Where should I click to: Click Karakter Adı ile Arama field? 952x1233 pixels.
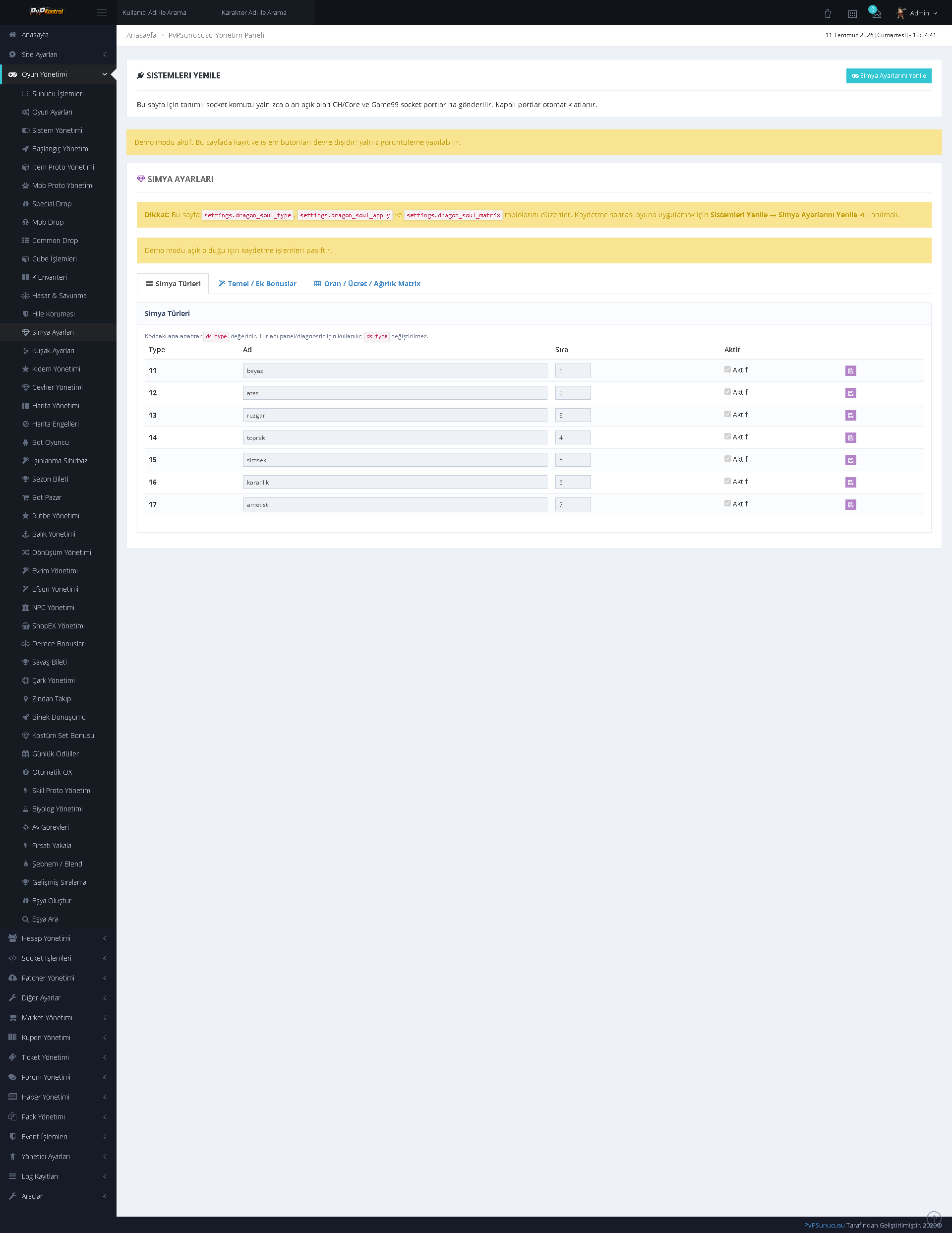pos(265,12)
